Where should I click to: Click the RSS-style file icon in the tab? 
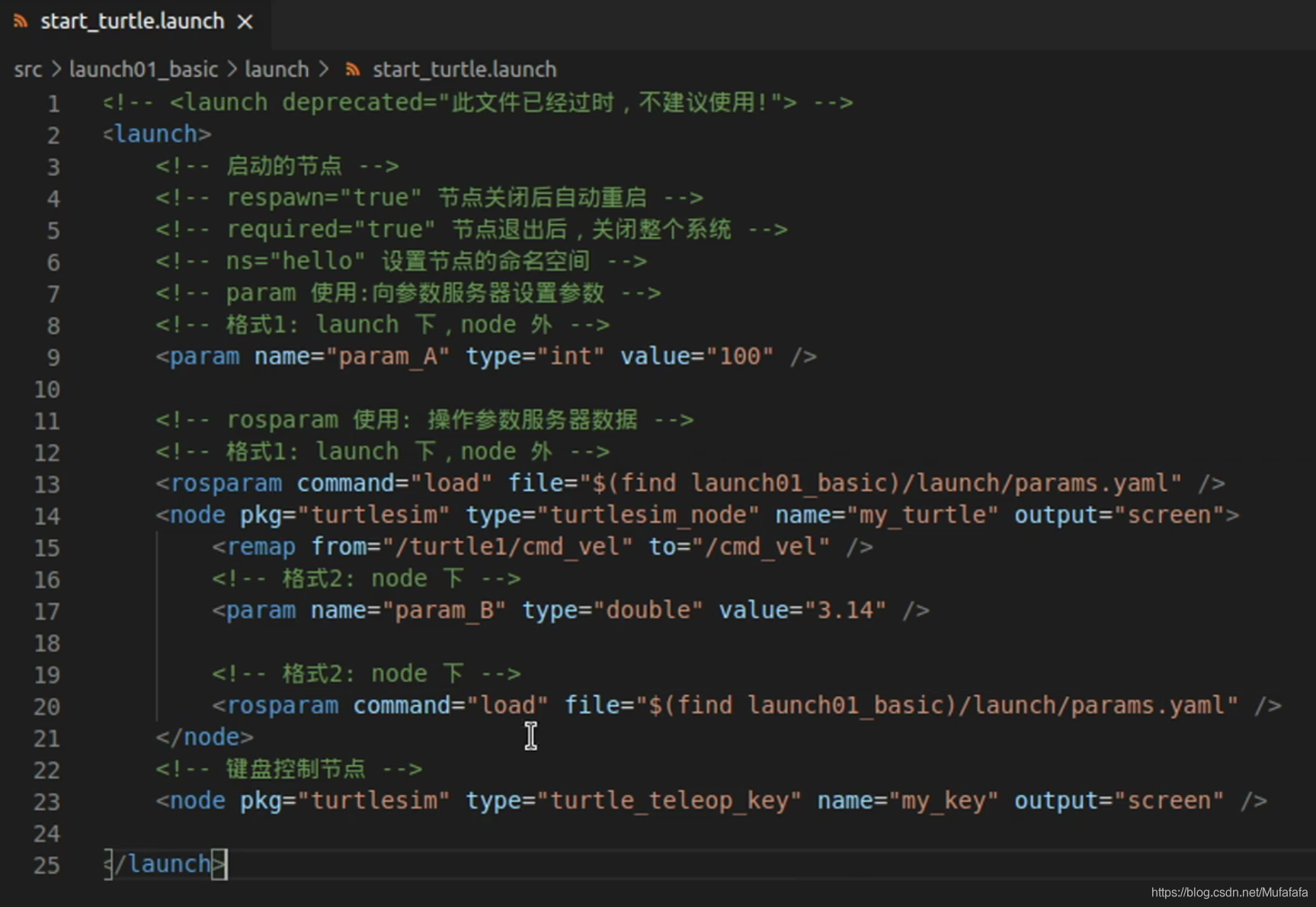[x=21, y=21]
